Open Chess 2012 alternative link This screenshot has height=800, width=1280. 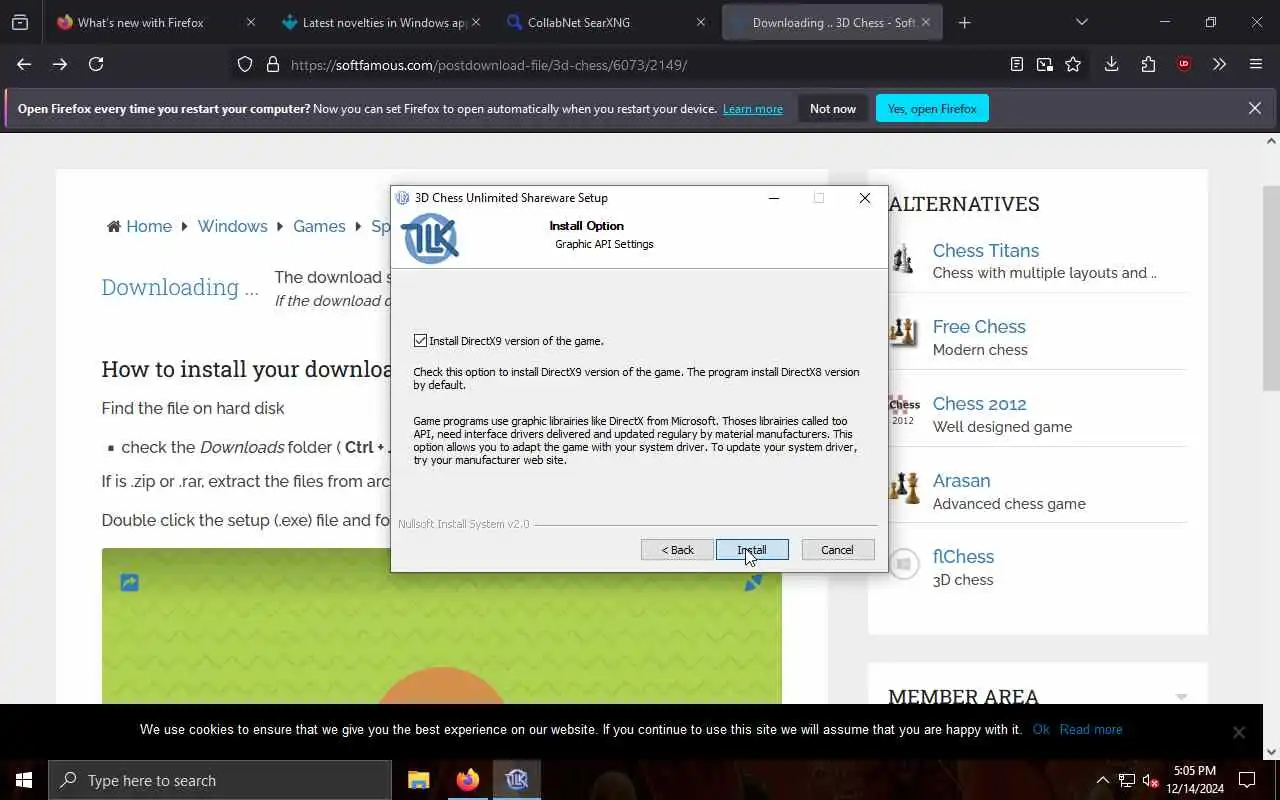tap(980, 403)
